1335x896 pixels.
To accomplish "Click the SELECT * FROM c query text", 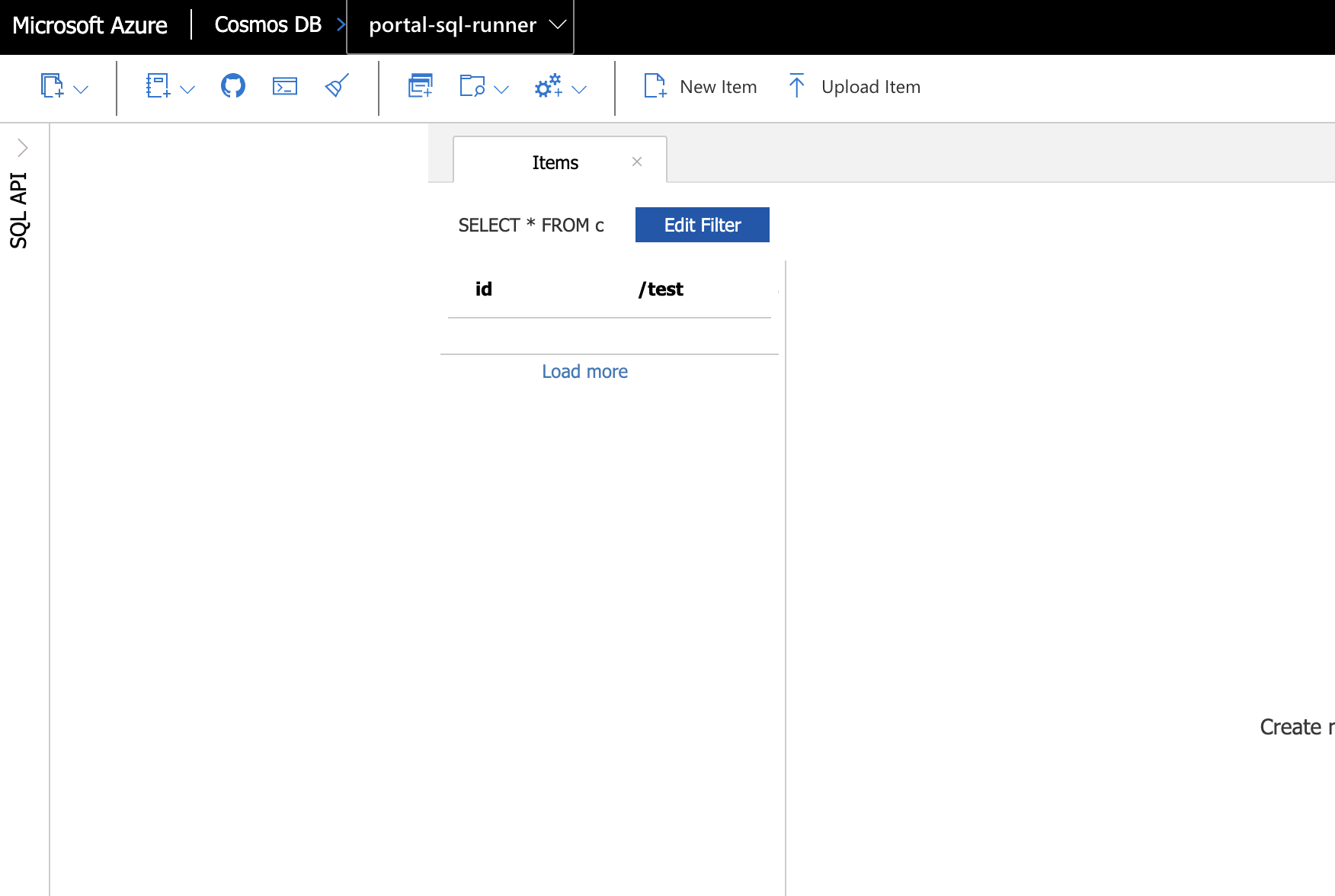I will [531, 226].
